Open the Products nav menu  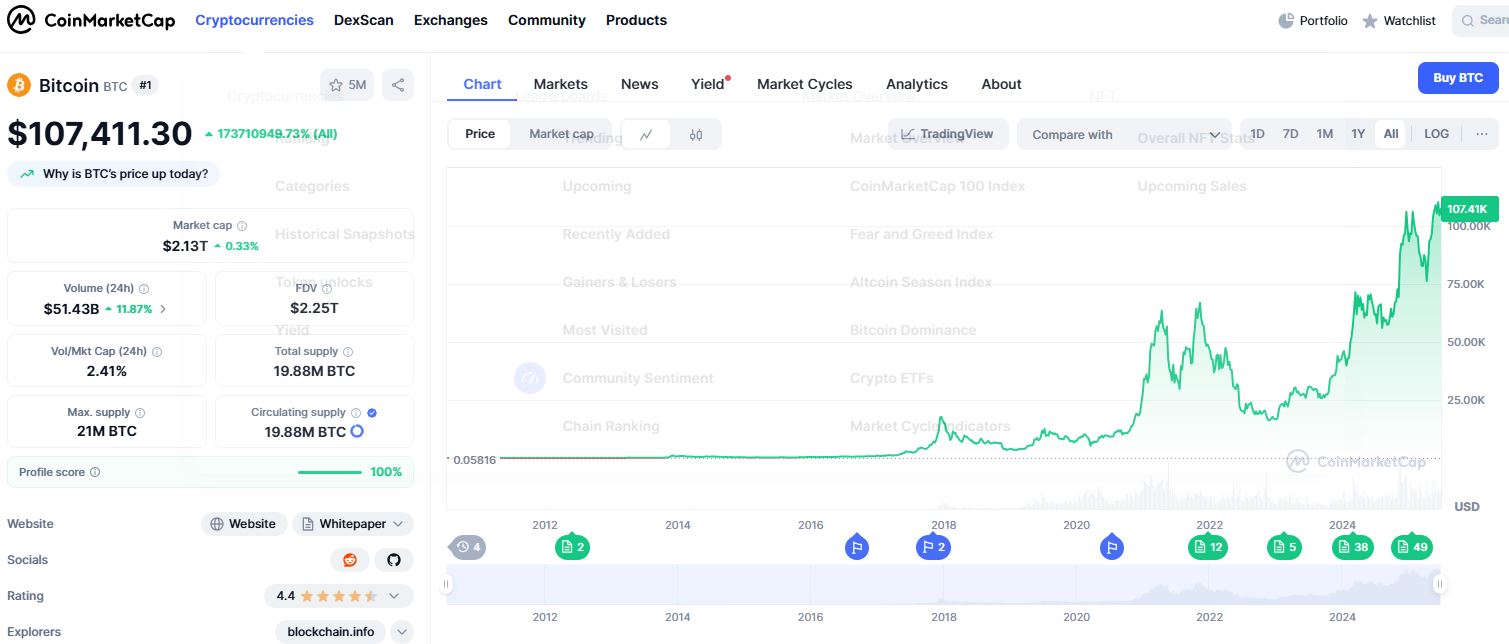tap(636, 20)
